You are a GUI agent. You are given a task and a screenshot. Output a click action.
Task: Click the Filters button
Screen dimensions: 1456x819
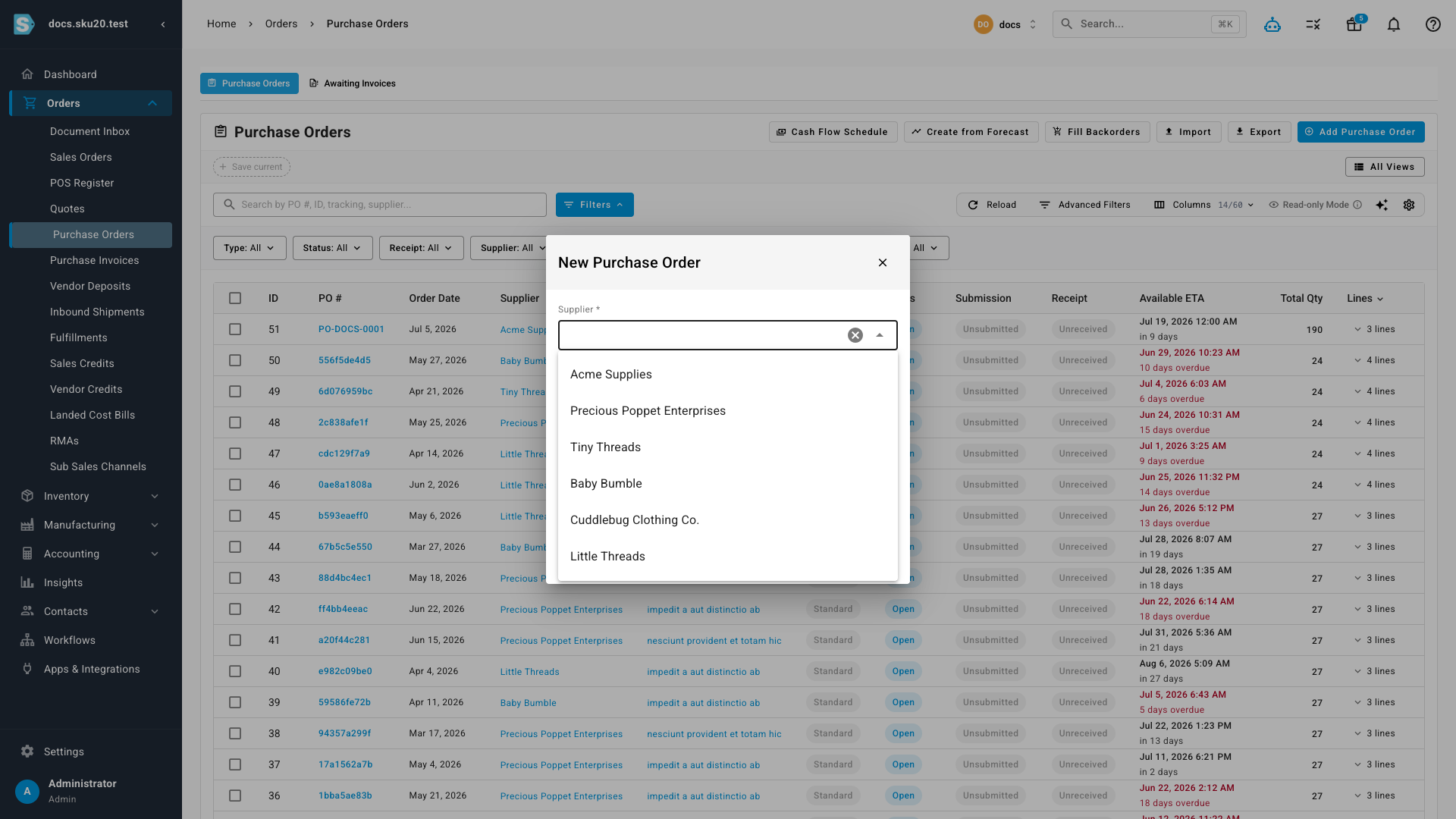595,205
